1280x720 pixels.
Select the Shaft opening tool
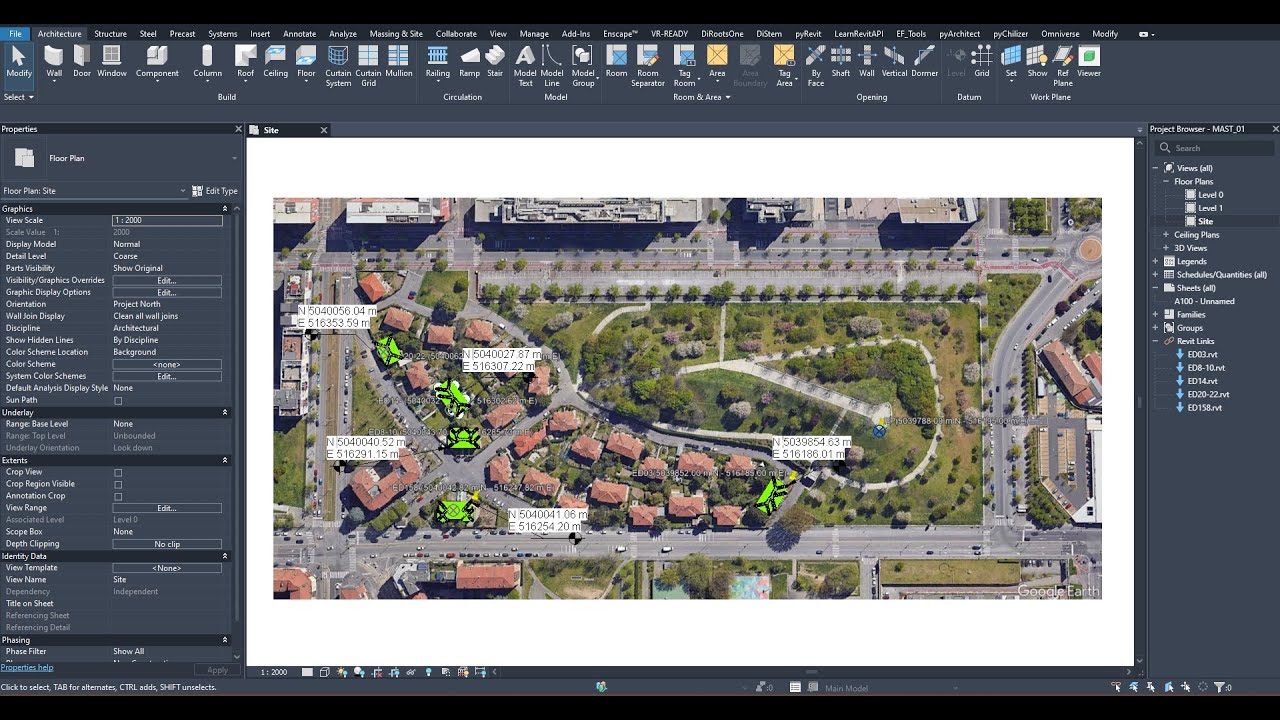coord(841,61)
